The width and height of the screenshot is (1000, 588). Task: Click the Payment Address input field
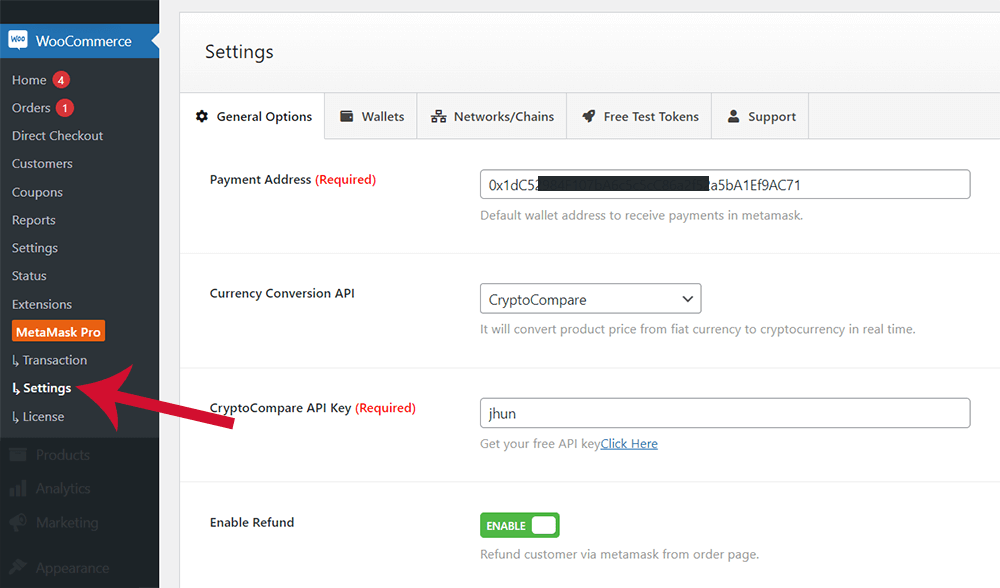(725, 184)
